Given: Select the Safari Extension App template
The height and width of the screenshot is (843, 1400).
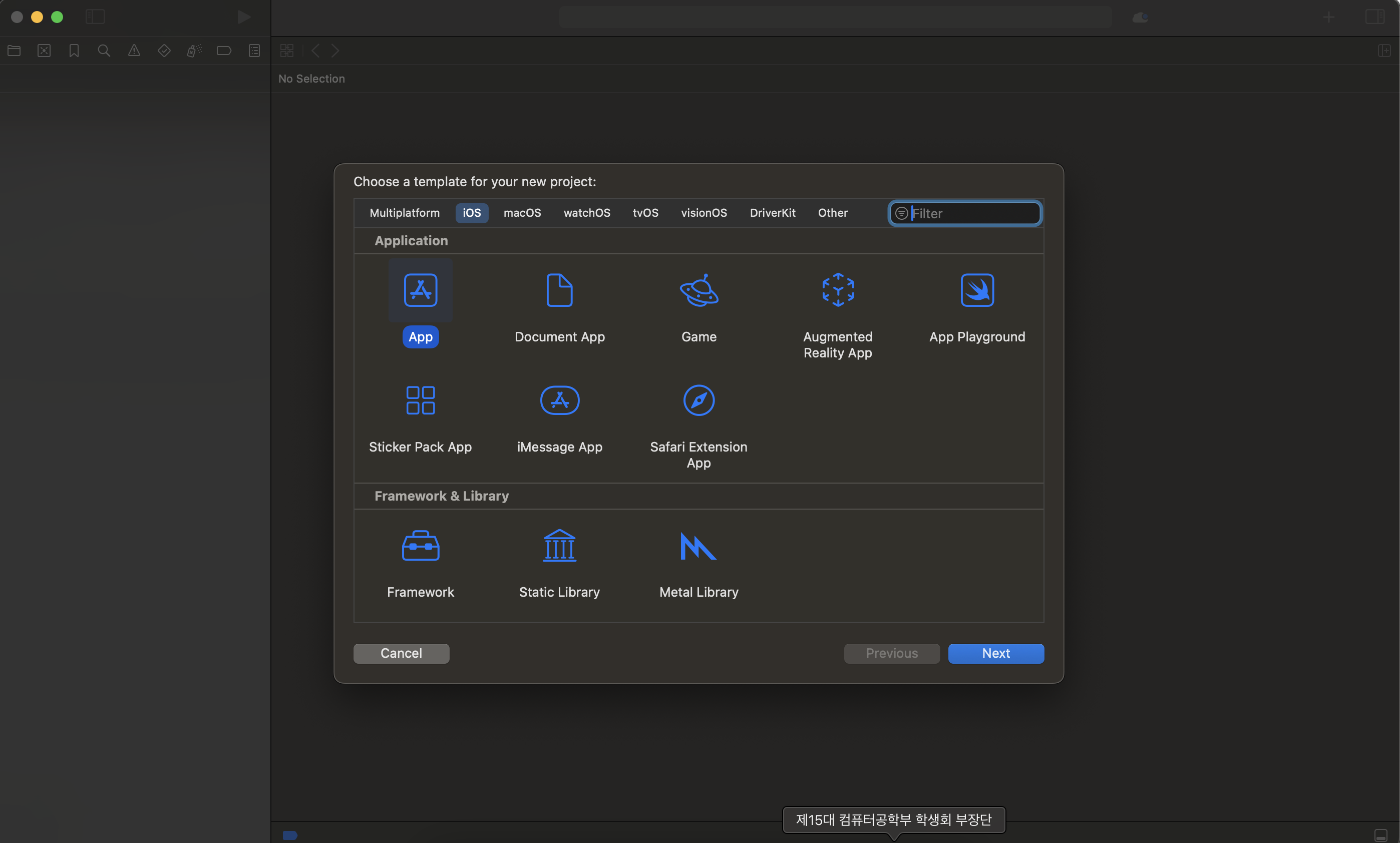Looking at the screenshot, I should 698,400.
